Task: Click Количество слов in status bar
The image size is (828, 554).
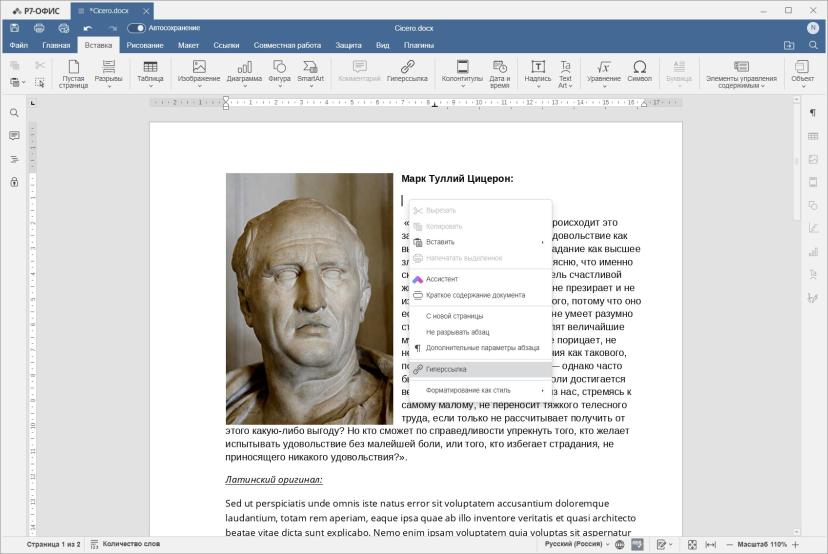Action: (x=125, y=544)
